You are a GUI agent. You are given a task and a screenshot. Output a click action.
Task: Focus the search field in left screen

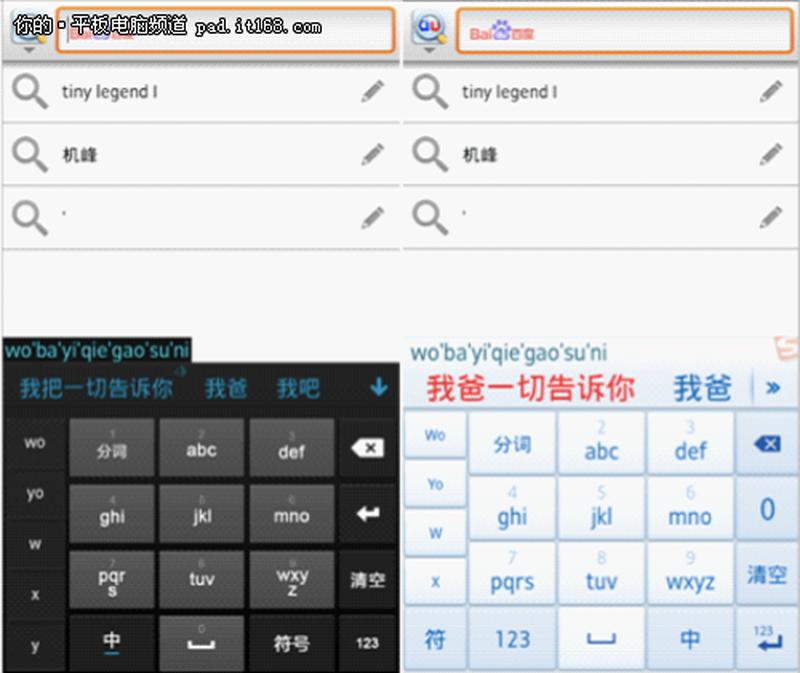[225, 30]
